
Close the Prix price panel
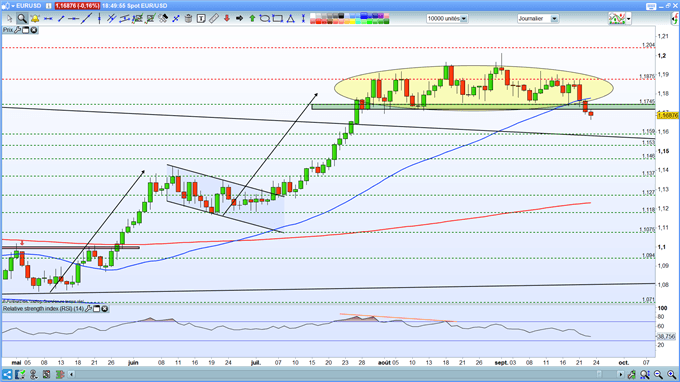(x=33, y=30)
